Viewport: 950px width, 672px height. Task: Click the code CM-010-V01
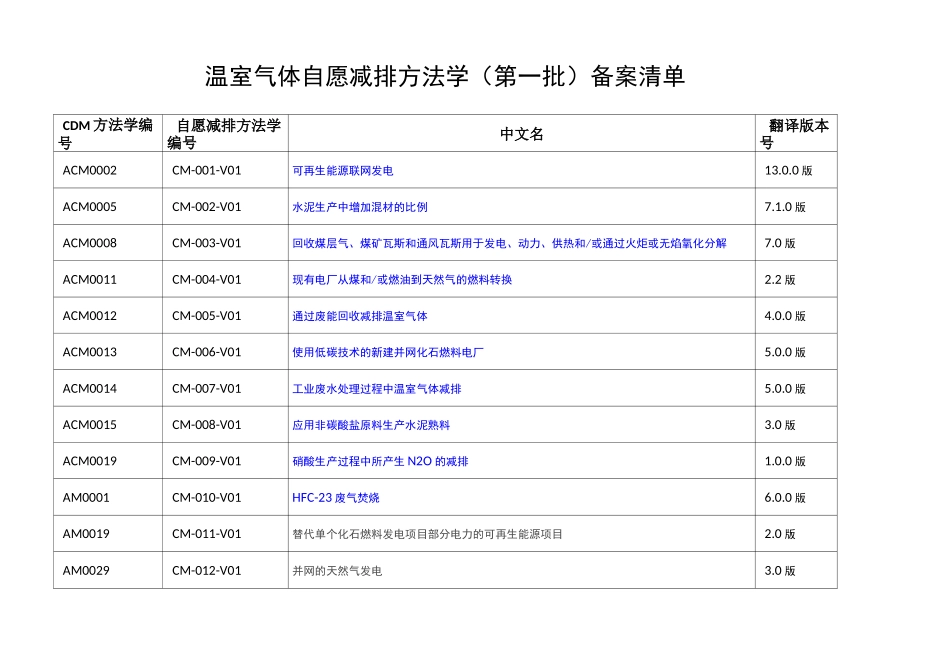coord(207,497)
